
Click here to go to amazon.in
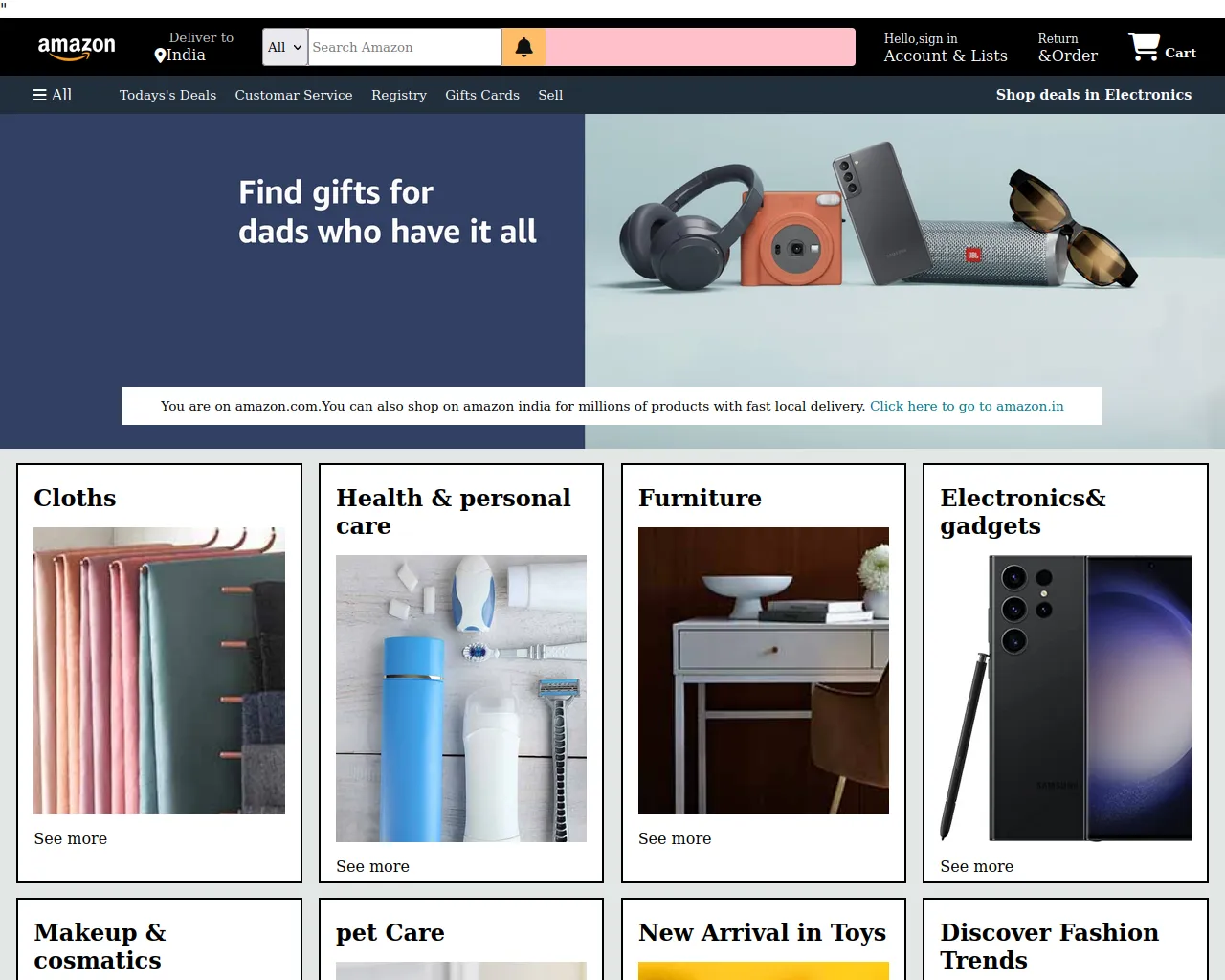click(x=967, y=406)
